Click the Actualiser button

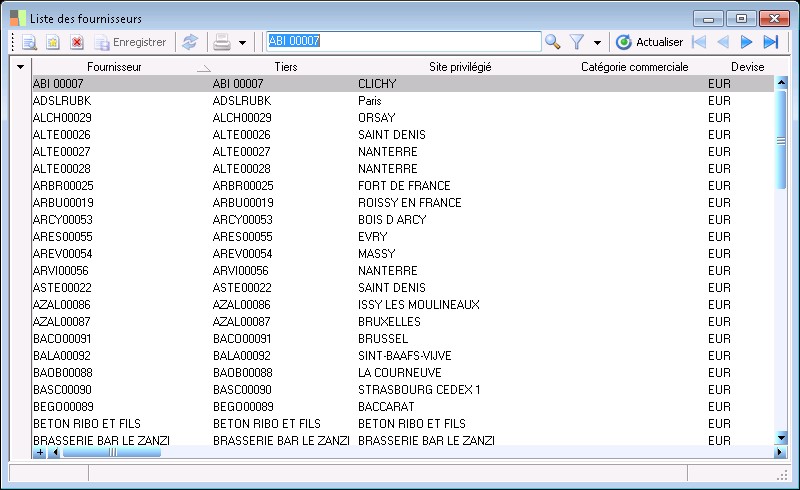(649, 42)
